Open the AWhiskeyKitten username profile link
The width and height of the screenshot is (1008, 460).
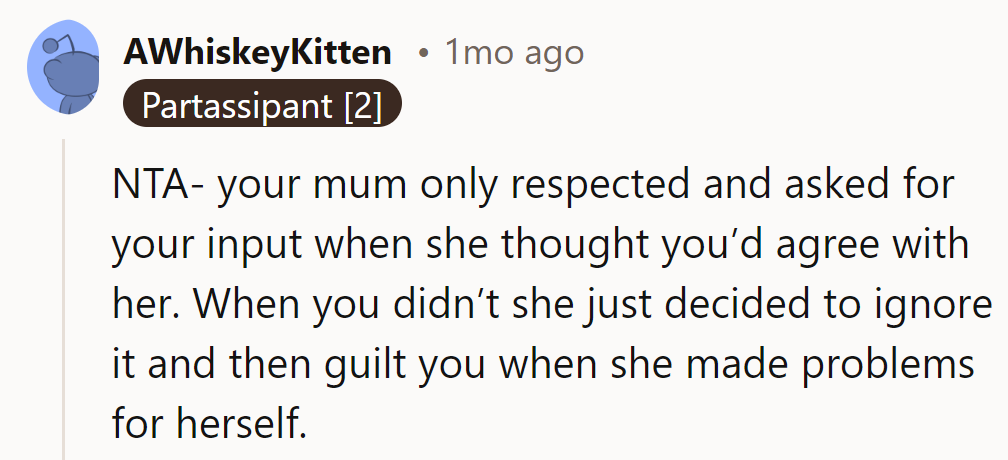pos(257,53)
